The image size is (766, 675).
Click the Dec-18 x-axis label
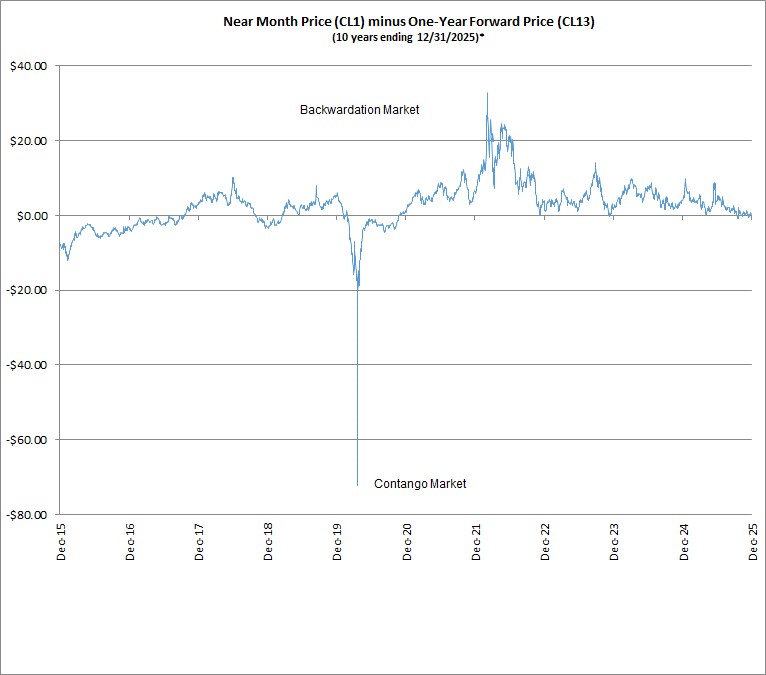tap(268, 542)
